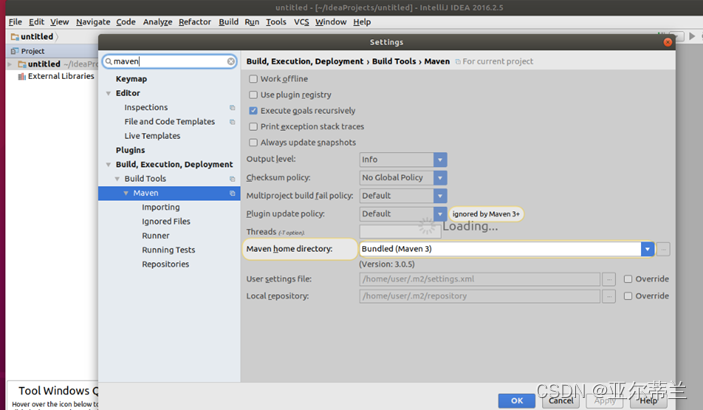703x410 pixels.
Task: Click the project-level icon beside Build Tools
Action: pyautogui.click(x=232, y=179)
